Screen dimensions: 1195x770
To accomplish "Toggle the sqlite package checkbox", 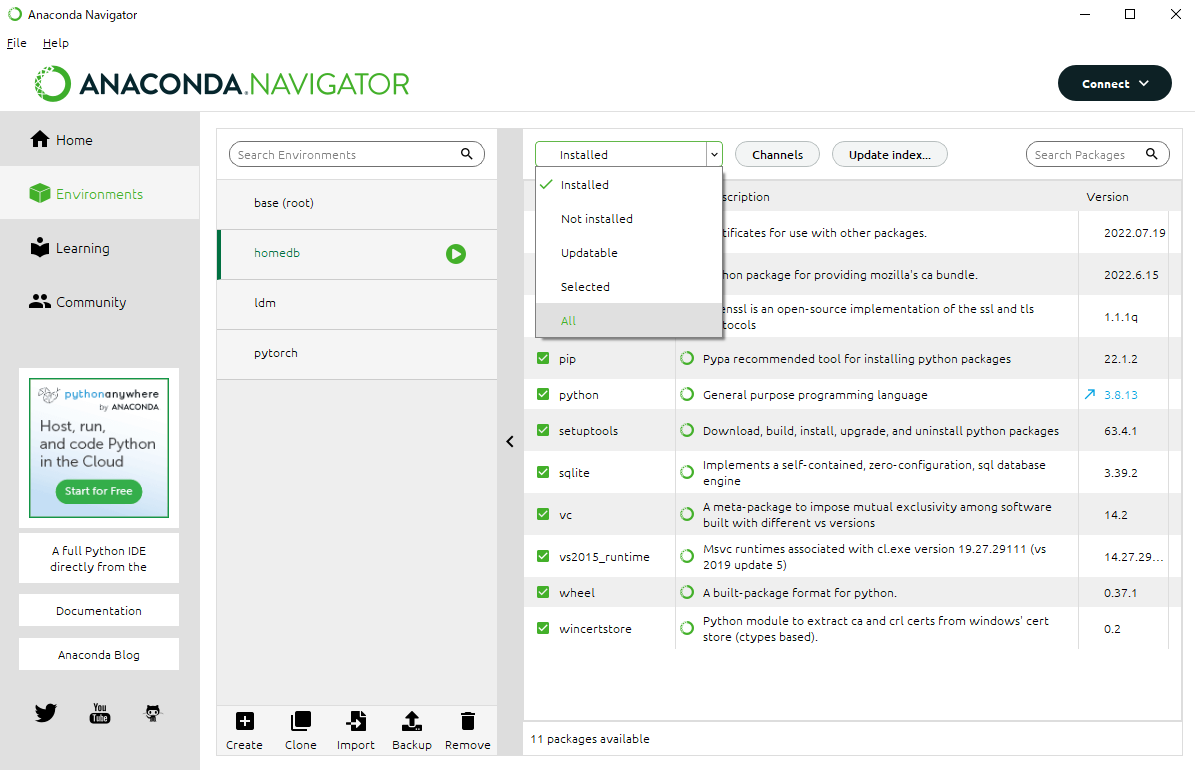I will pos(543,472).
